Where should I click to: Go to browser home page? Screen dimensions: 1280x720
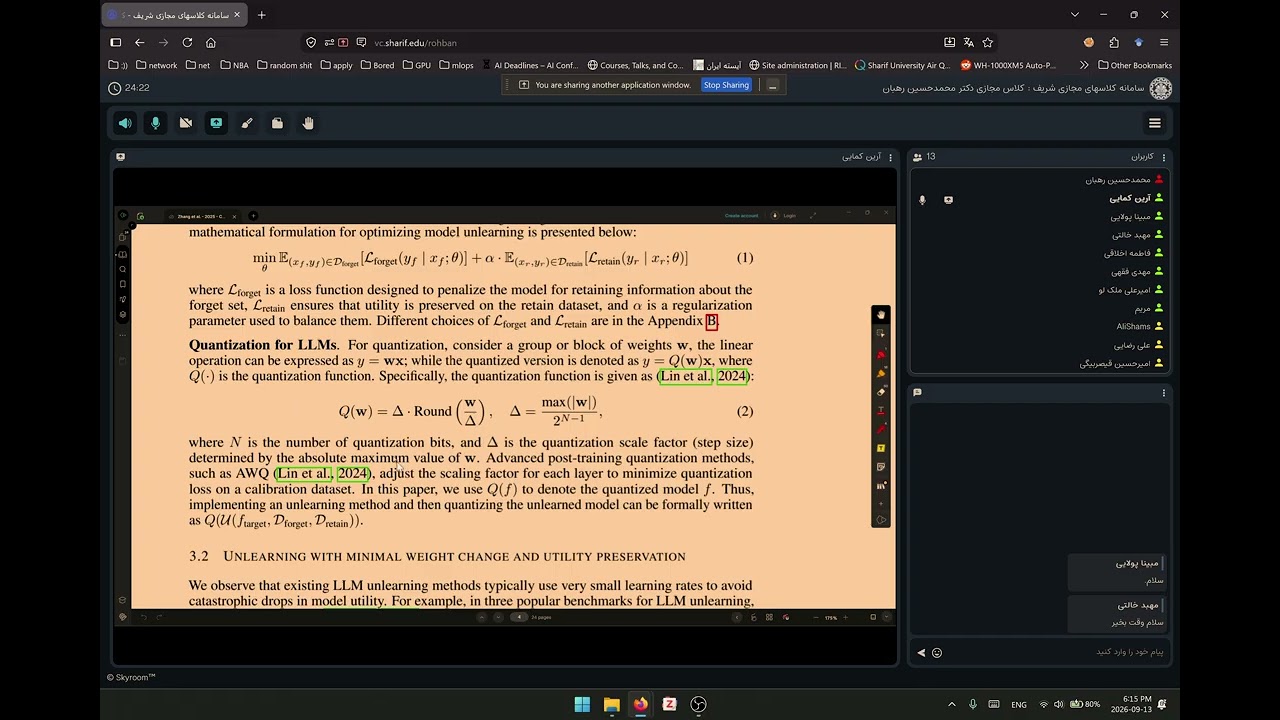(211, 43)
